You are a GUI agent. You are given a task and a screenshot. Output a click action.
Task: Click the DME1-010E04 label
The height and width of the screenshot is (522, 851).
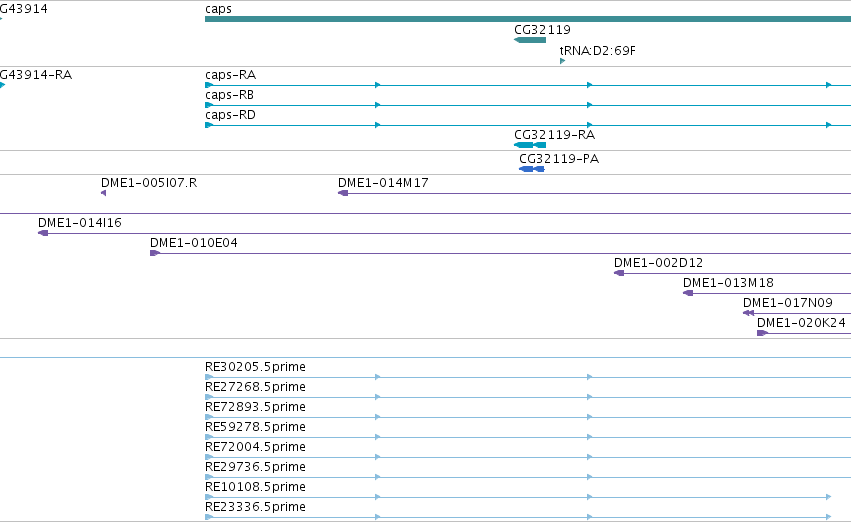193,243
